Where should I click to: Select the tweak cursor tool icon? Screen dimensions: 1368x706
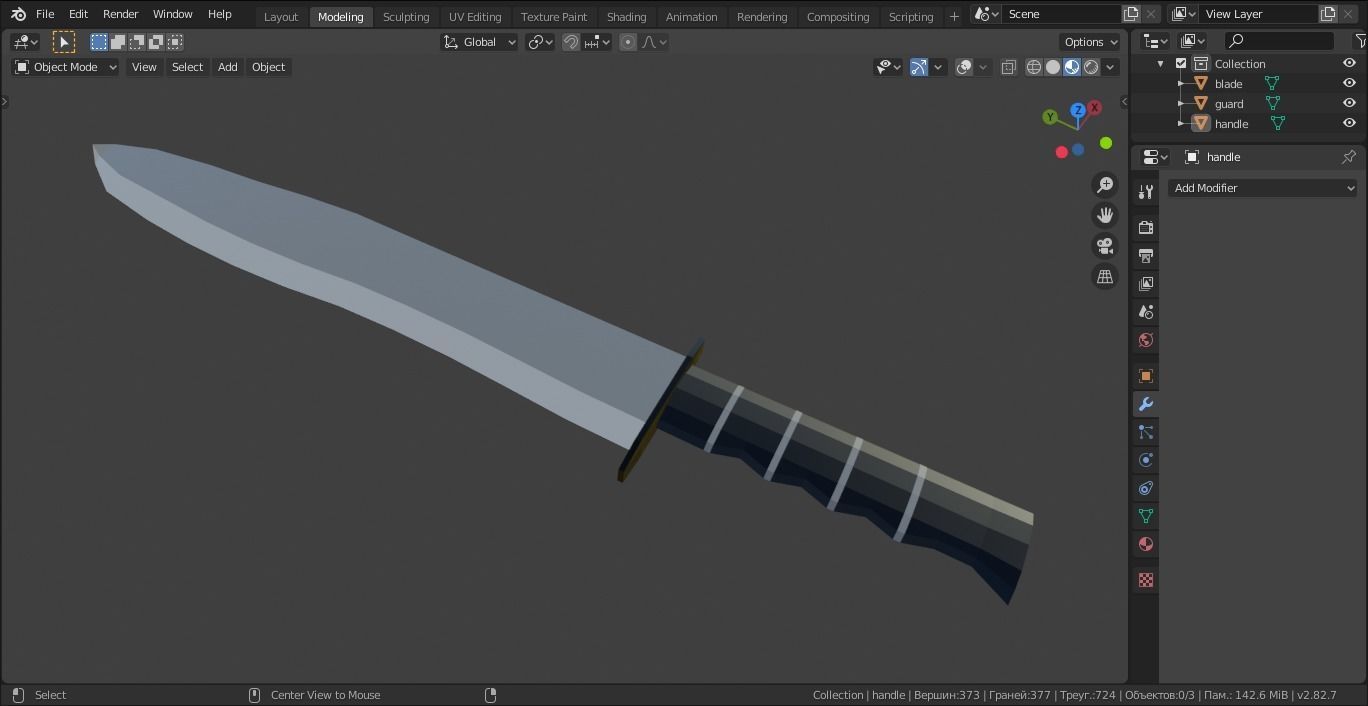coord(64,42)
